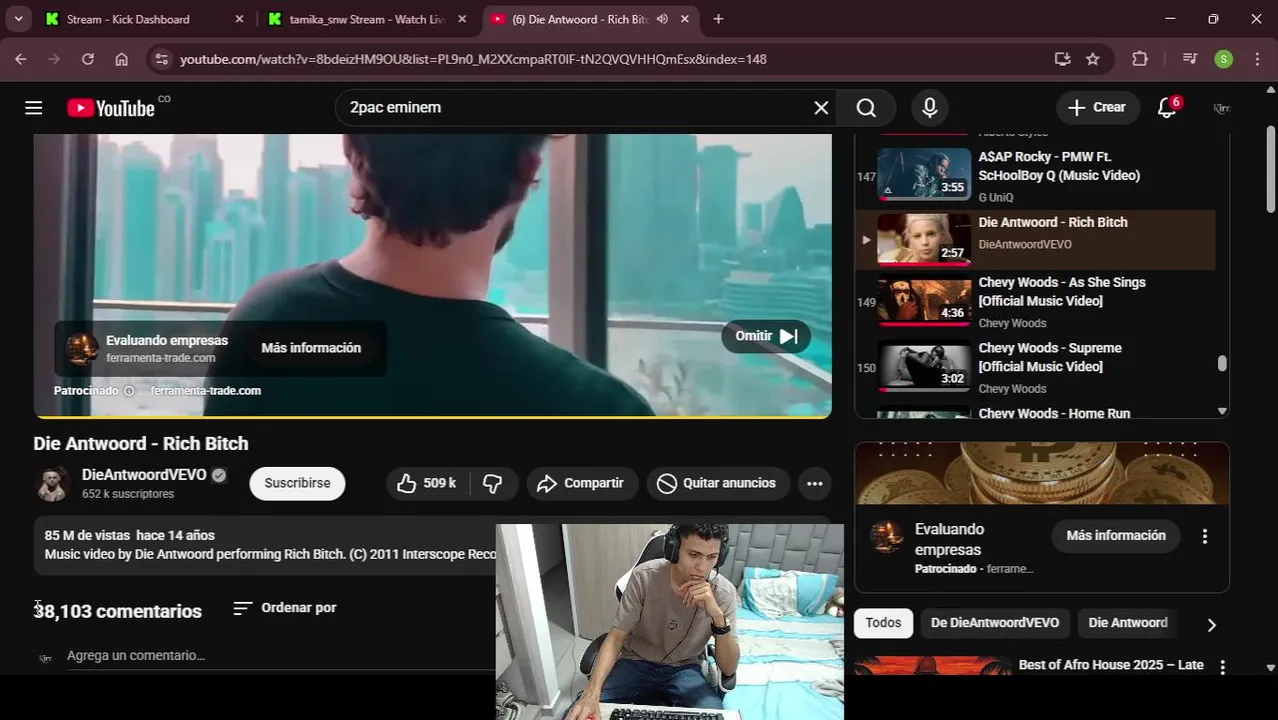This screenshot has width=1278, height=720.
Task: Switch to tamika_snw Stream tab
Action: [x=366, y=19]
